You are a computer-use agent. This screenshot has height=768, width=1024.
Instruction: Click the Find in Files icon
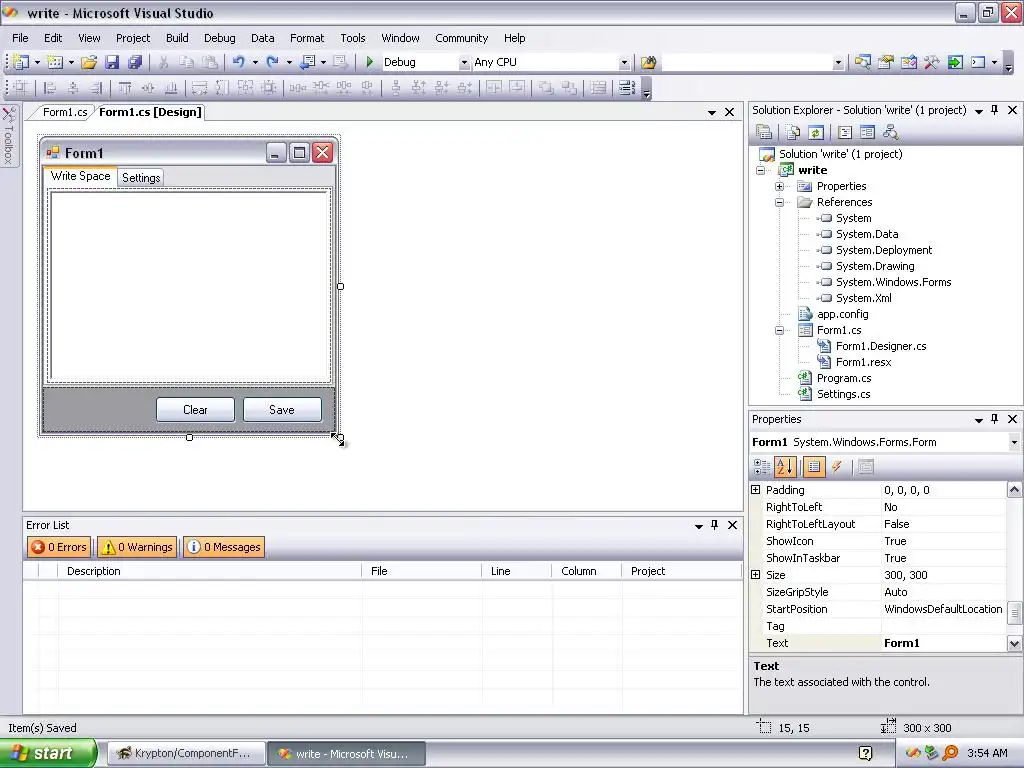click(648, 62)
